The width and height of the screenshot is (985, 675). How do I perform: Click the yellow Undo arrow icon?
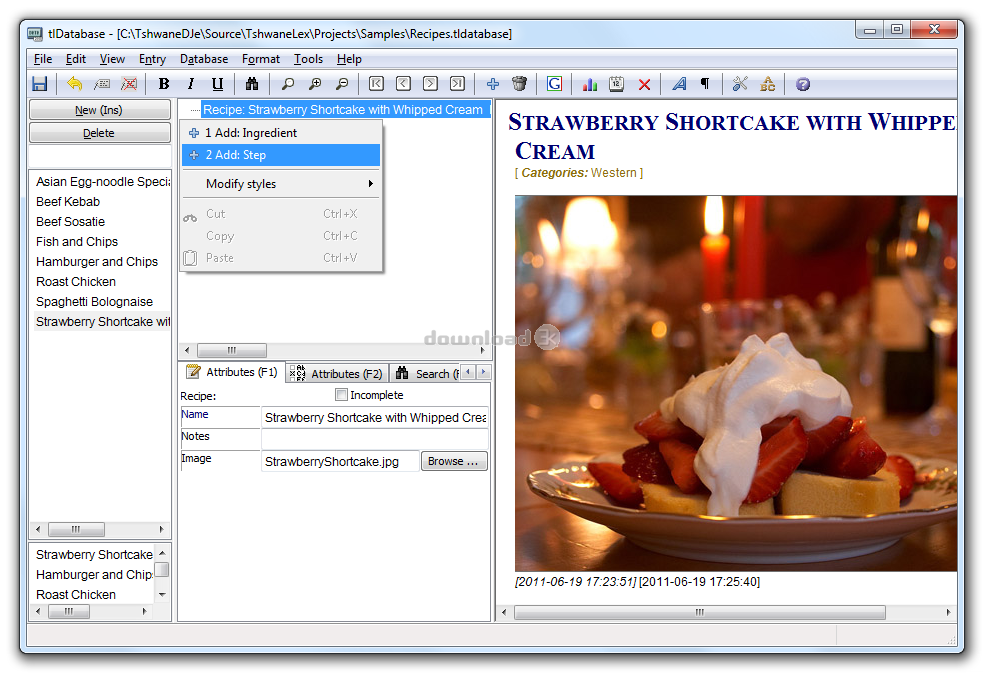[x=75, y=84]
